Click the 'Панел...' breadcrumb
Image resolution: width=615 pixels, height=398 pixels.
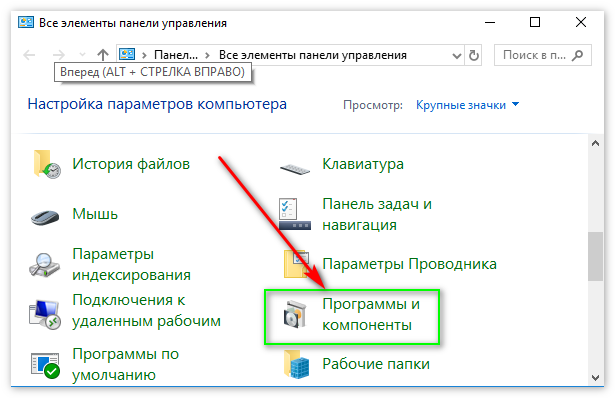(x=176, y=55)
